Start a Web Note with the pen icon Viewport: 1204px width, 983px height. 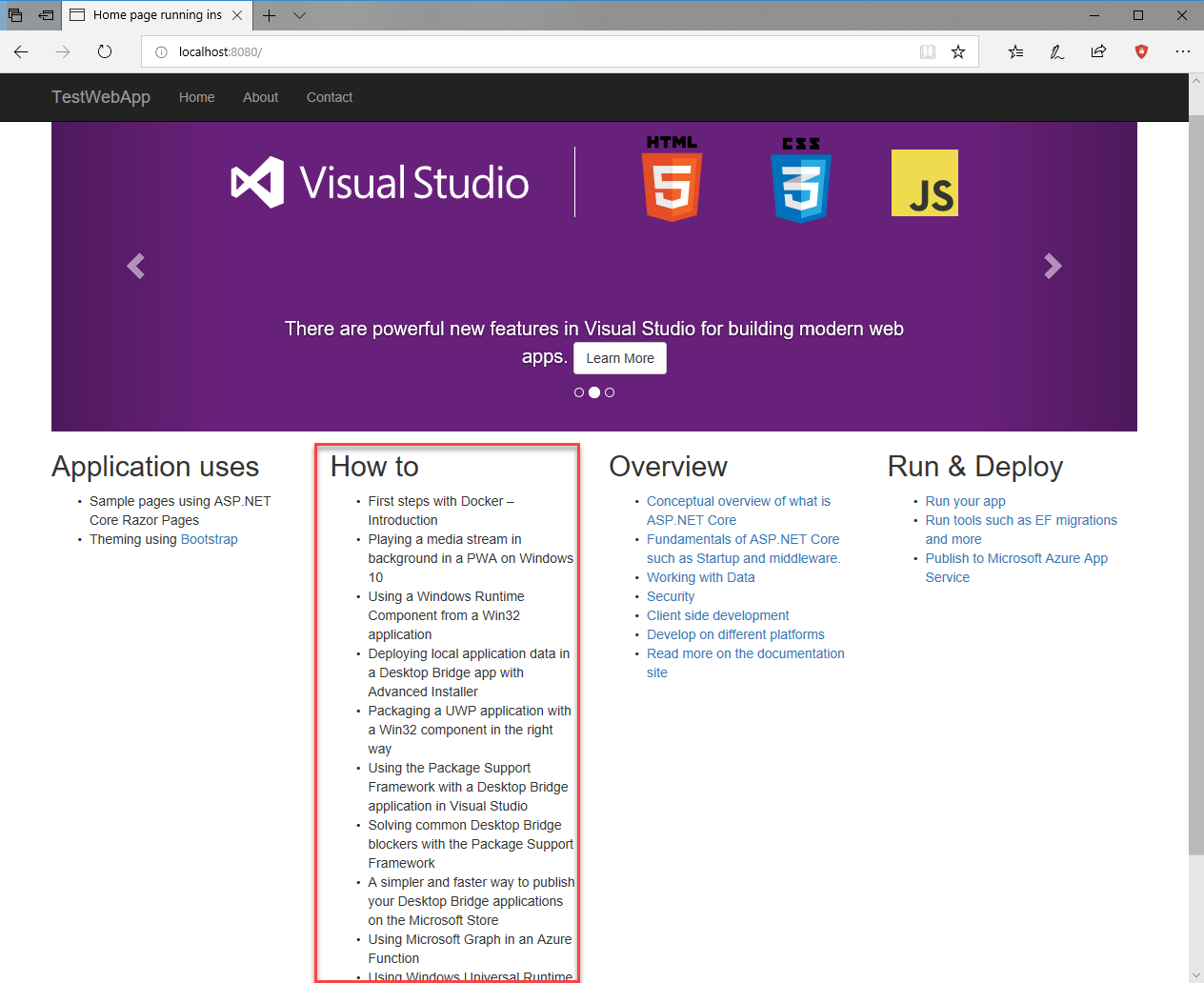click(1057, 51)
